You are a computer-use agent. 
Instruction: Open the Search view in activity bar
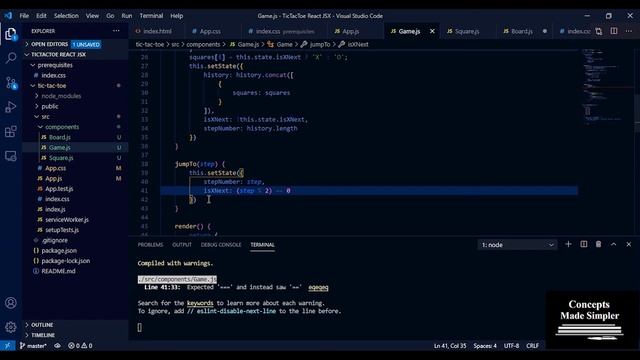point(11,58)
